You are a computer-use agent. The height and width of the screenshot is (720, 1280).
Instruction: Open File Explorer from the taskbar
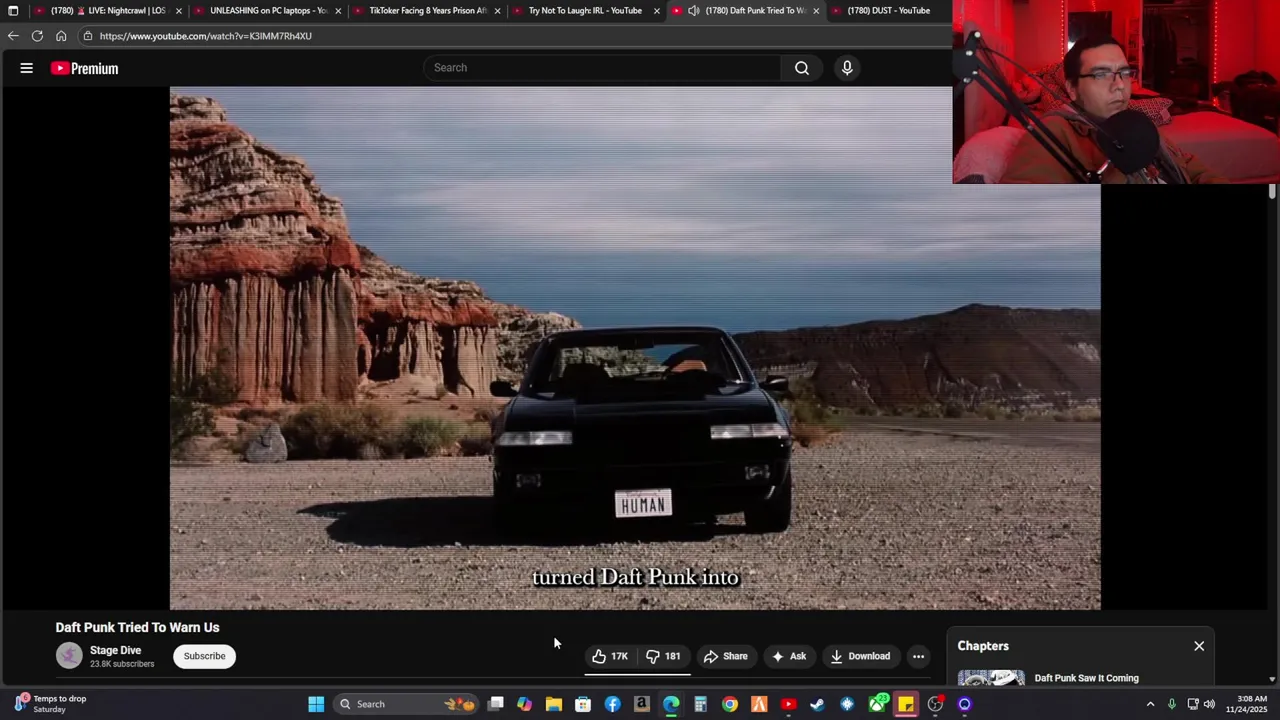click(554, 704)
